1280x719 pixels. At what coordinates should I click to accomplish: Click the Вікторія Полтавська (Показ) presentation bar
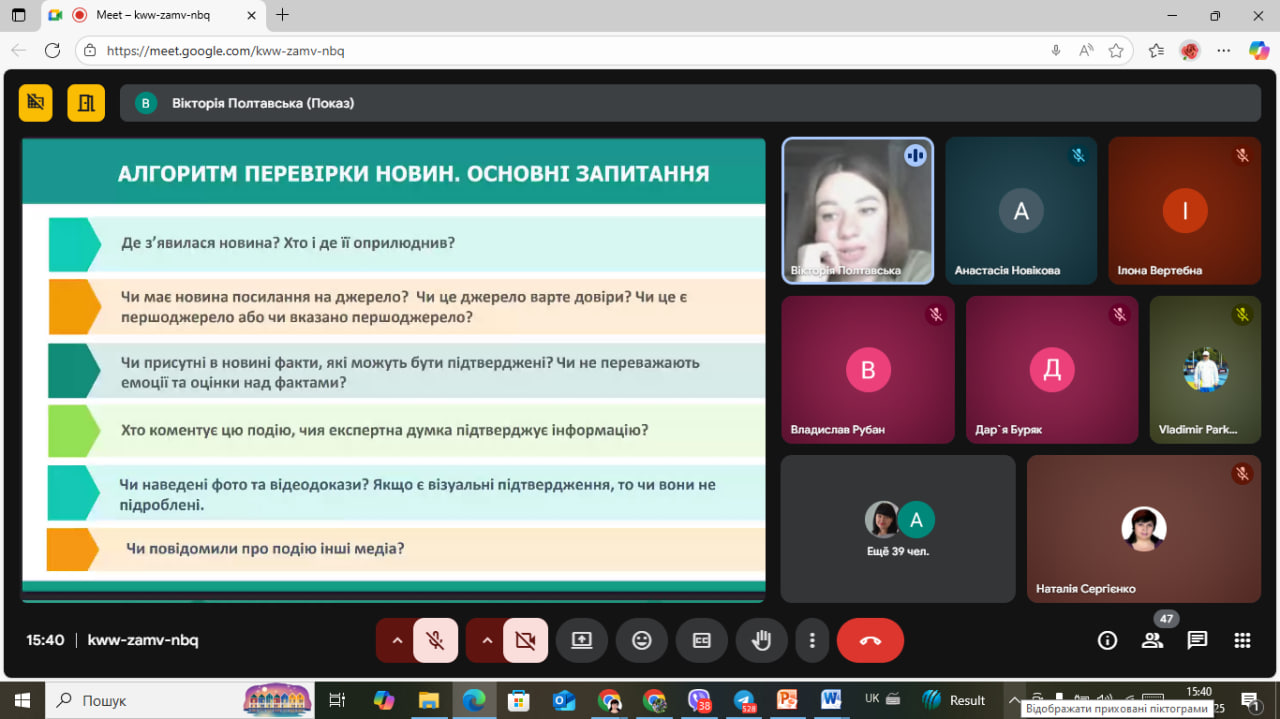pos(690,103)
